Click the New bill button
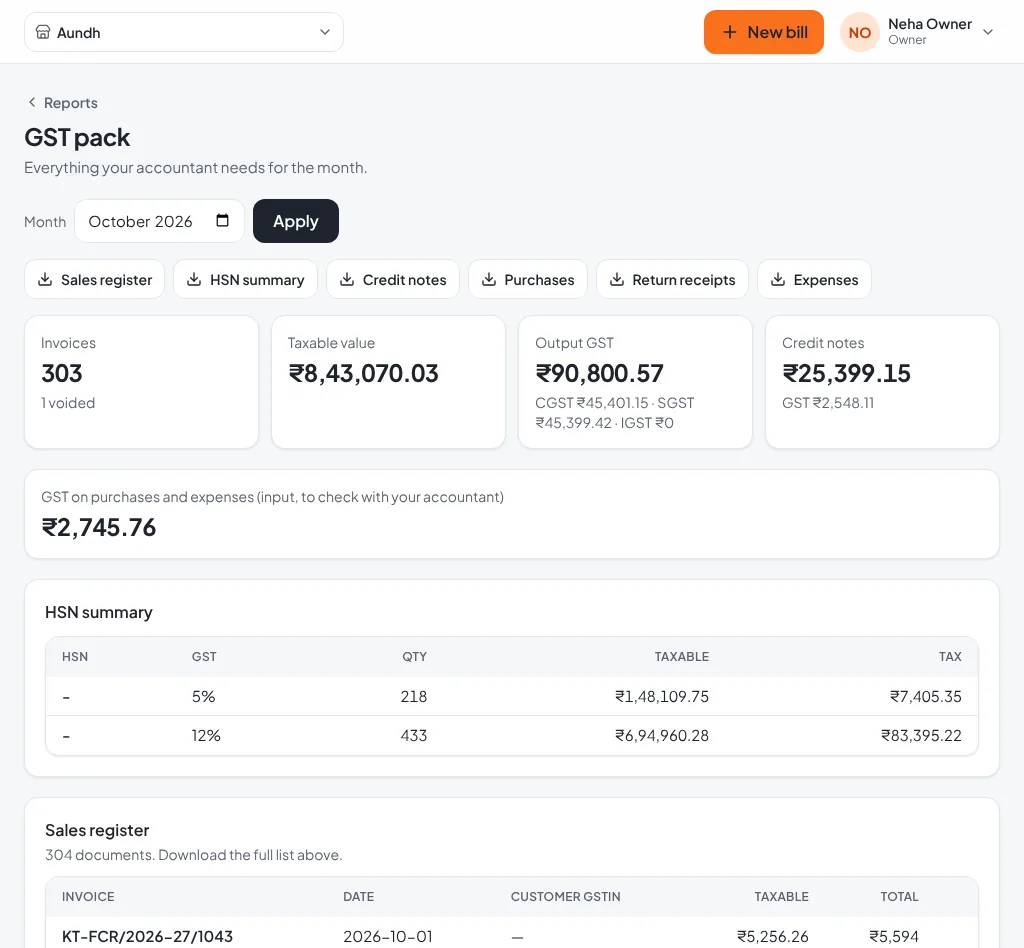Screen dimensions: 1024x948 tap(763, 32)
